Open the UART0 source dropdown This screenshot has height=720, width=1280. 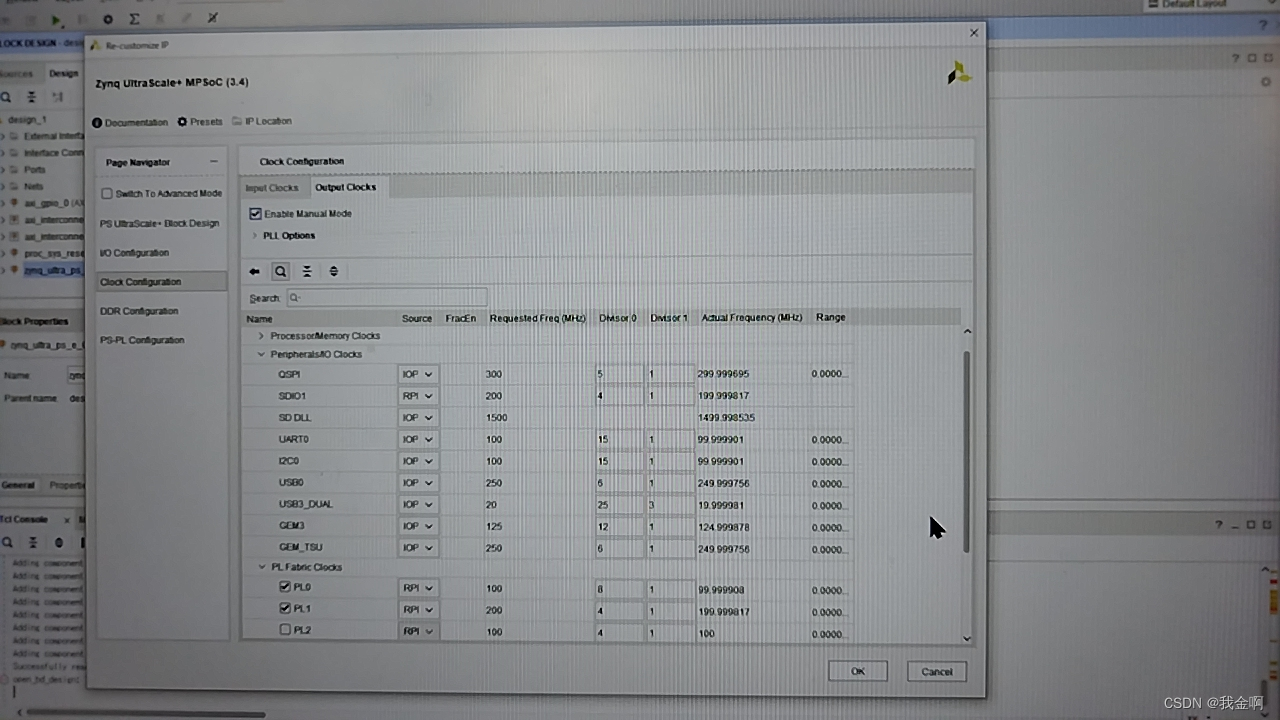point(418,440)
